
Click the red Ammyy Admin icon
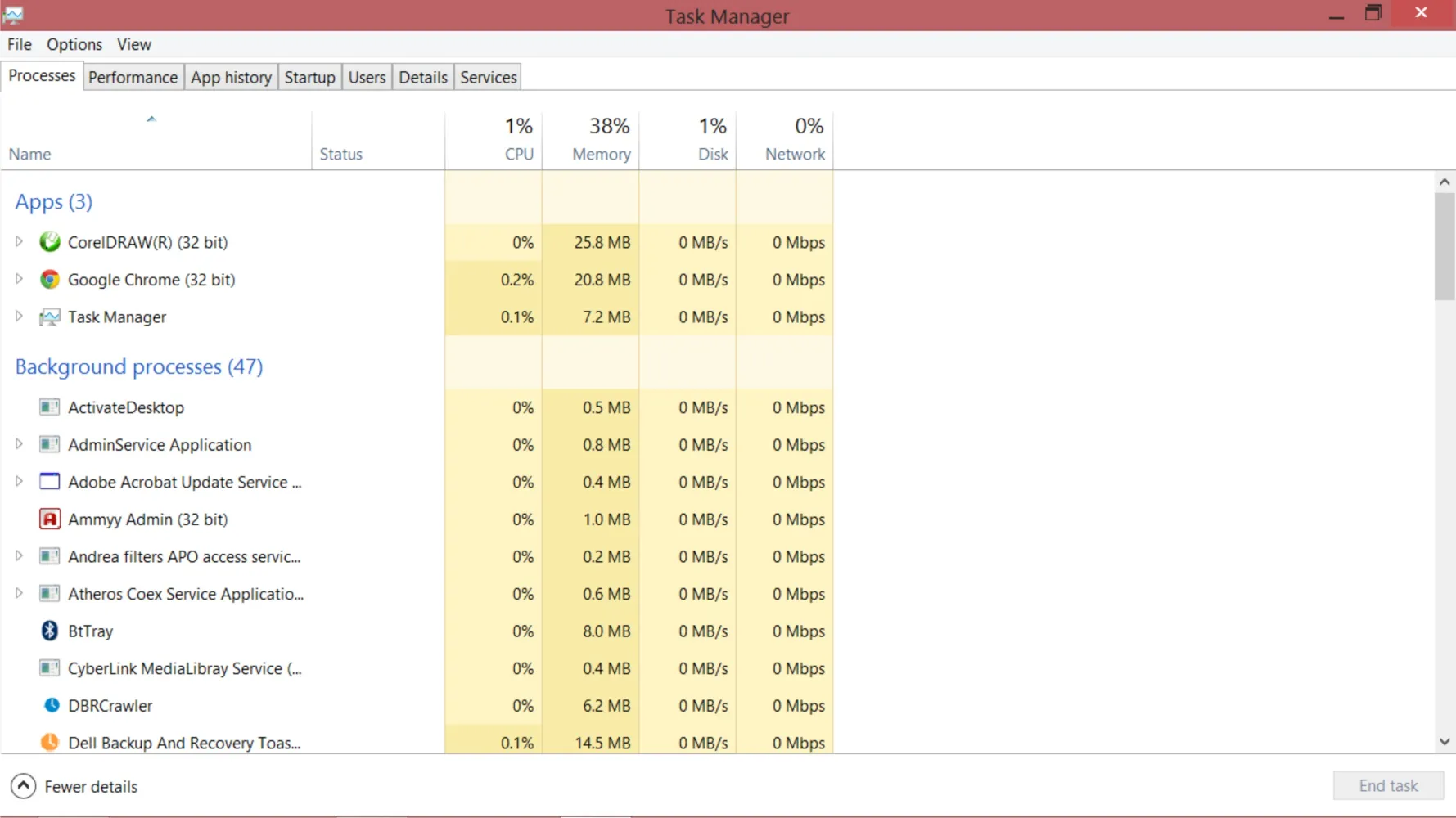50,519
